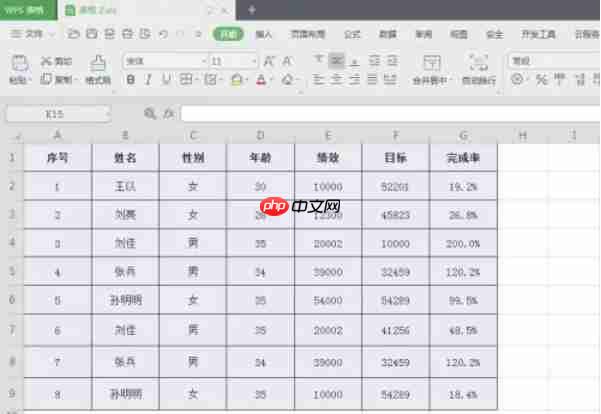Viewport: 601px width, 414px height.
Task: Click the magnifier icon beside the formula bar
Action: pyautogui.click(x=150, y=113)
